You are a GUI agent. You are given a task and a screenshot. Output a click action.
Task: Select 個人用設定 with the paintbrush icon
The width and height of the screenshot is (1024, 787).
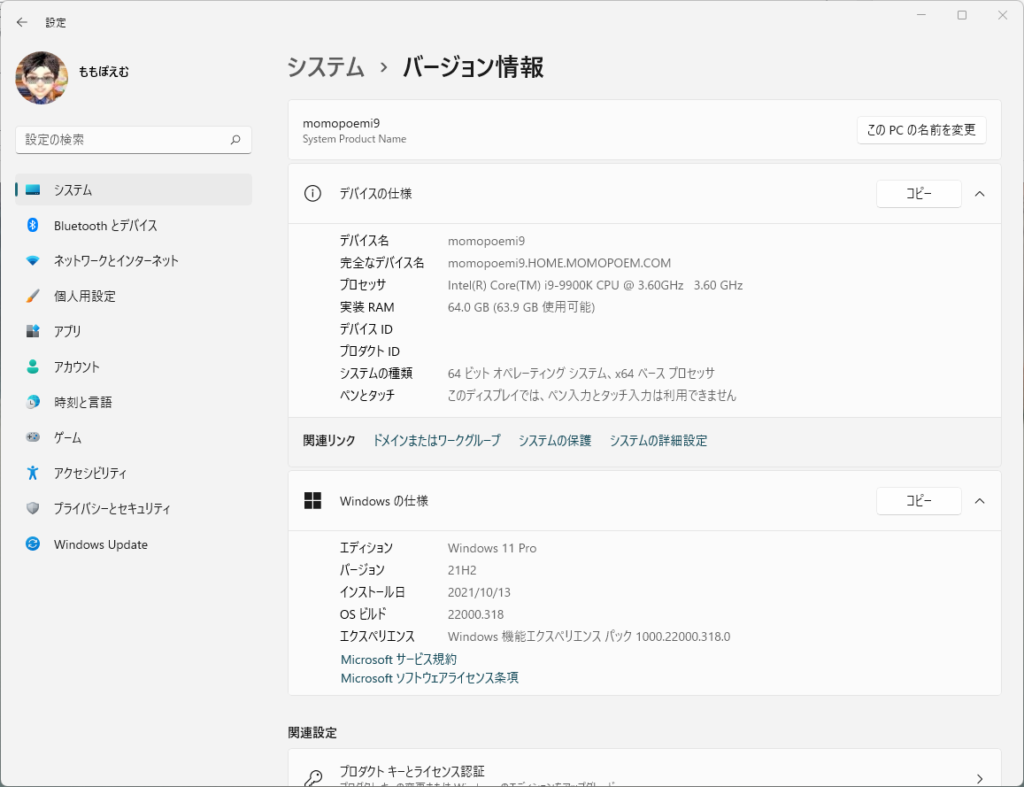point(84,296)
